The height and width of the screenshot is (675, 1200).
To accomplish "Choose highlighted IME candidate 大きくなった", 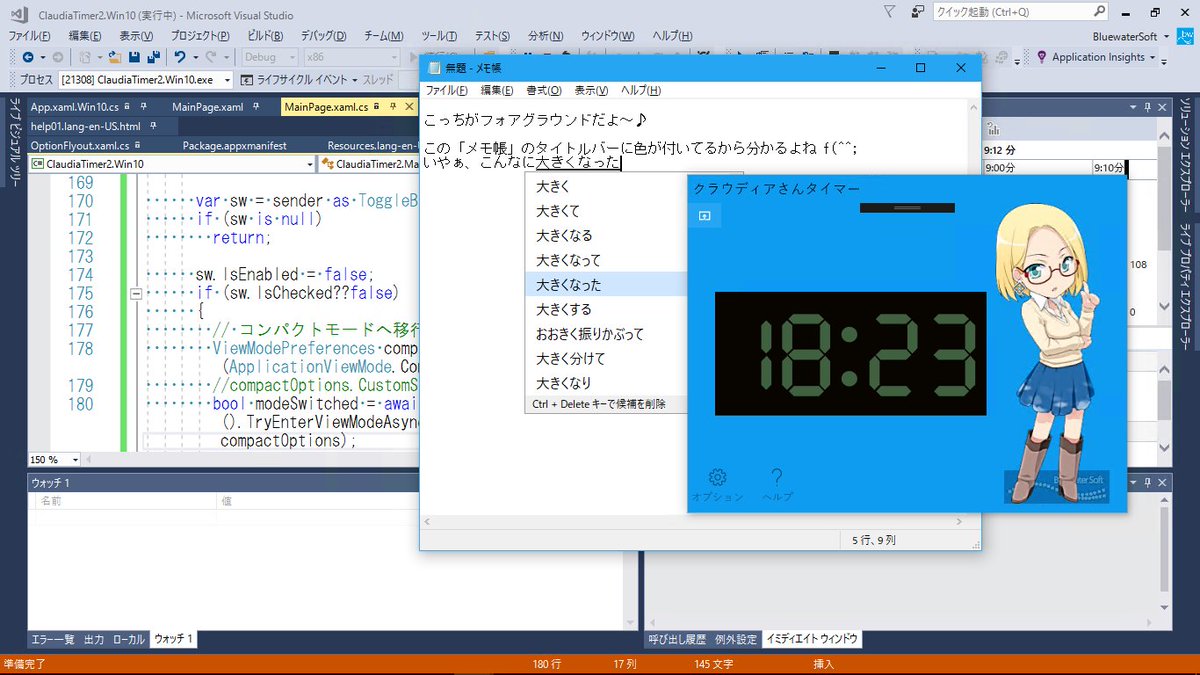I will click(x=606, y=285).
